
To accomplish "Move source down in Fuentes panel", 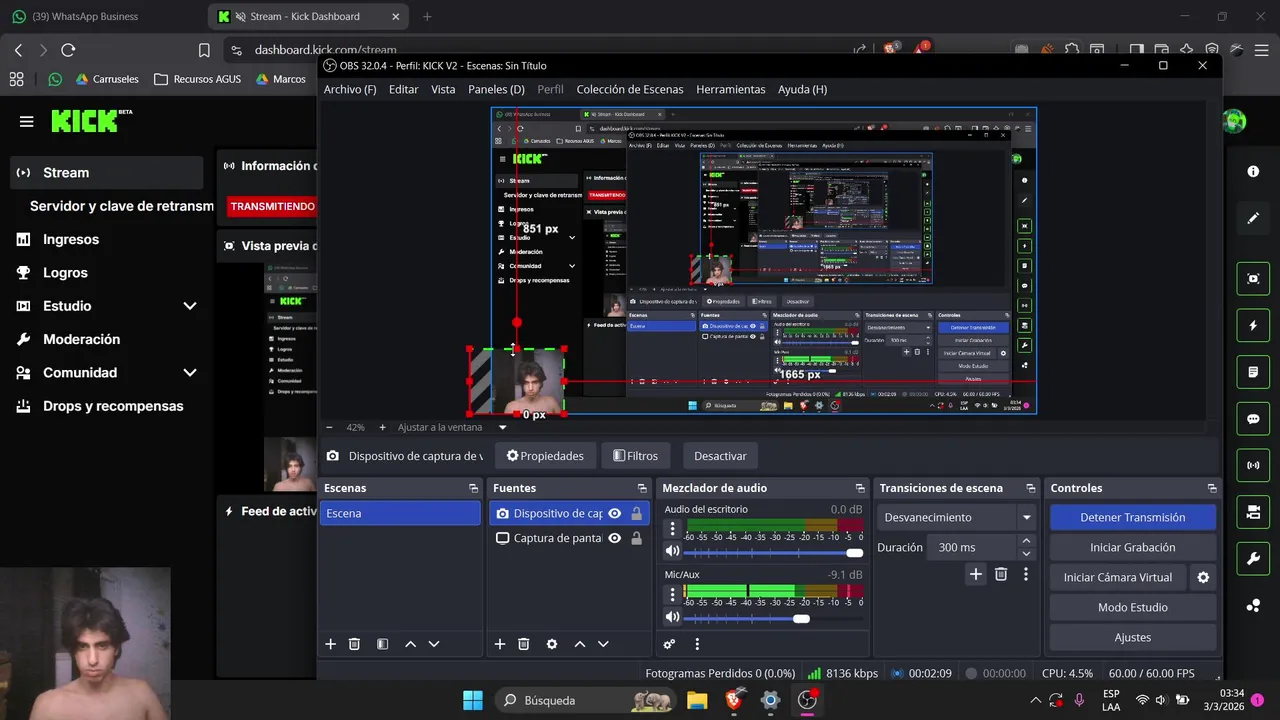I will [x=603, y=644].
